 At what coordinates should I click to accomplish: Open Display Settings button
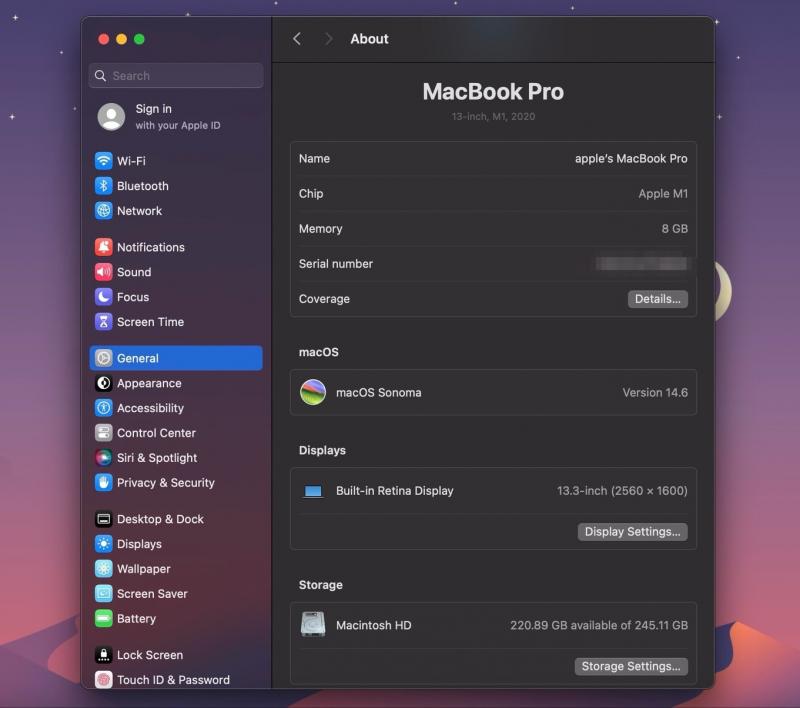tap(632, 532)
